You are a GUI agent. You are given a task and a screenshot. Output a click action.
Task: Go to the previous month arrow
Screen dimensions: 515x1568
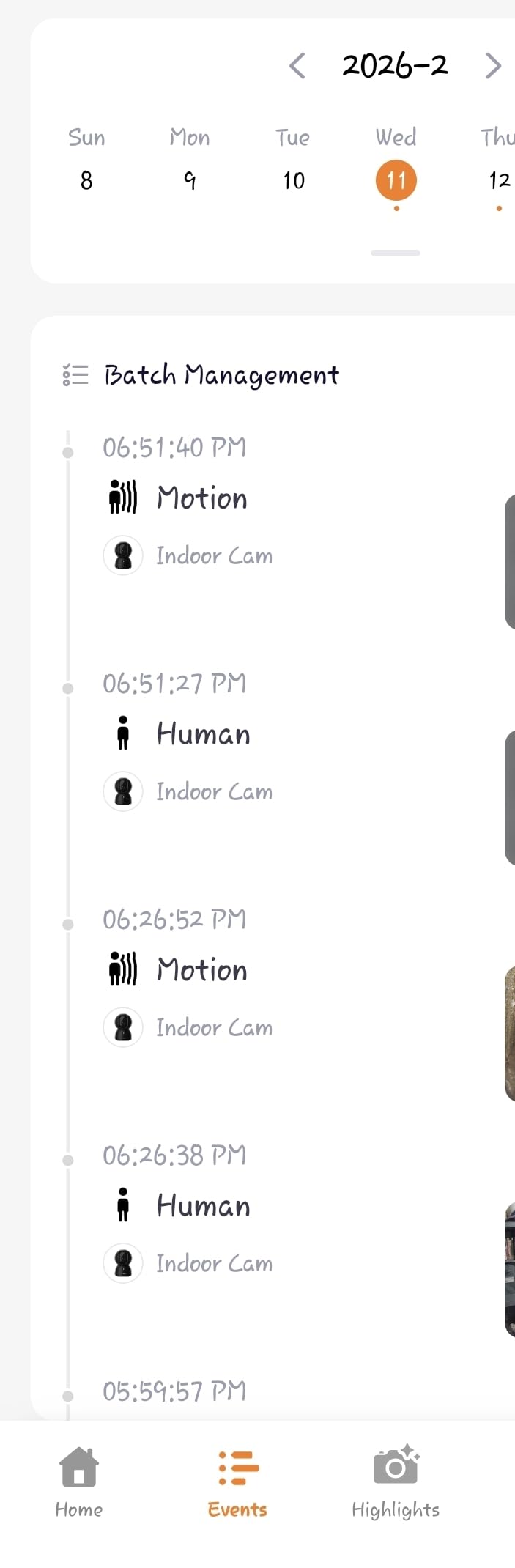tap(297, 66)
